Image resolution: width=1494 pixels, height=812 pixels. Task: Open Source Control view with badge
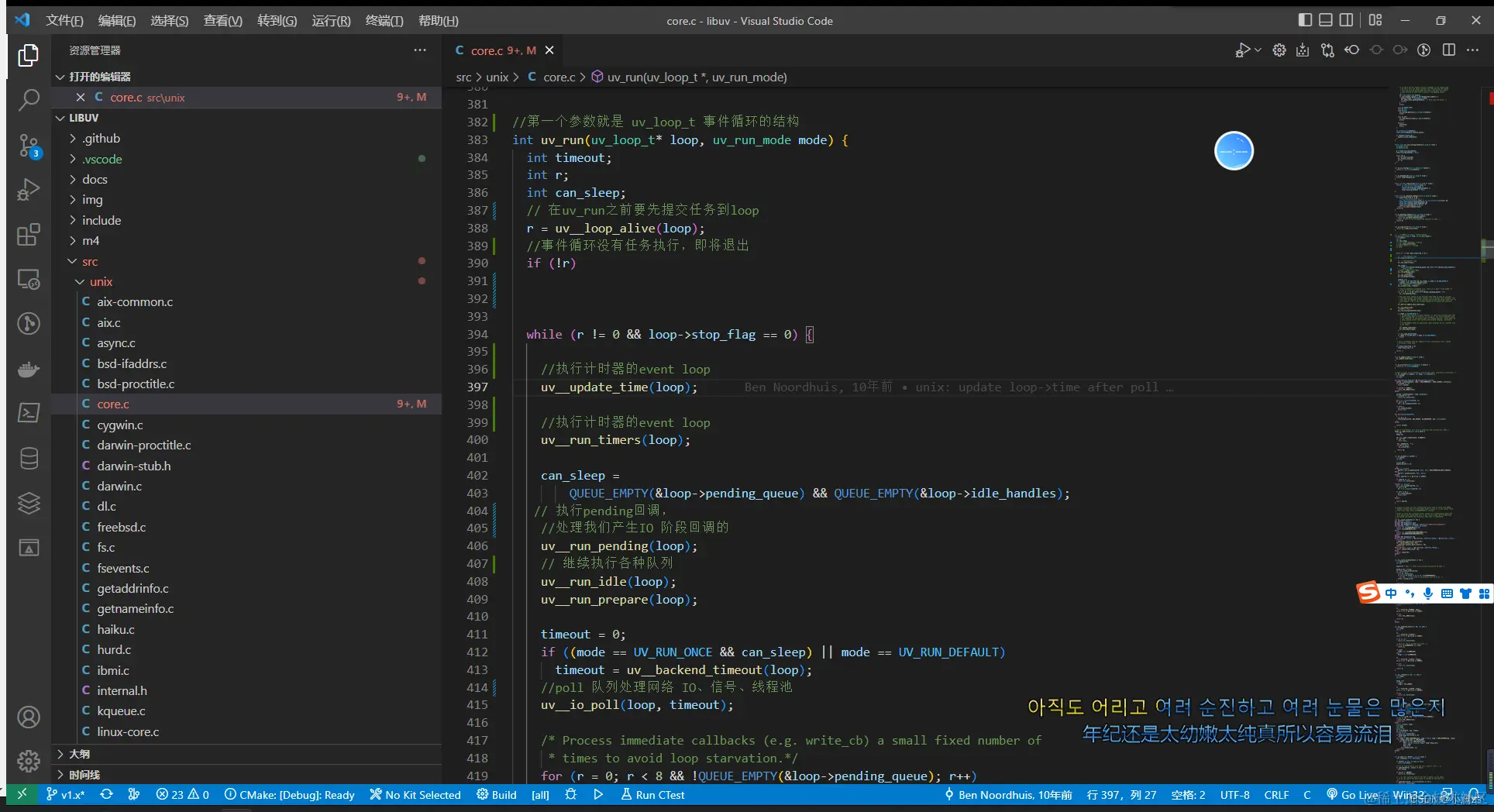coord(29,145)
